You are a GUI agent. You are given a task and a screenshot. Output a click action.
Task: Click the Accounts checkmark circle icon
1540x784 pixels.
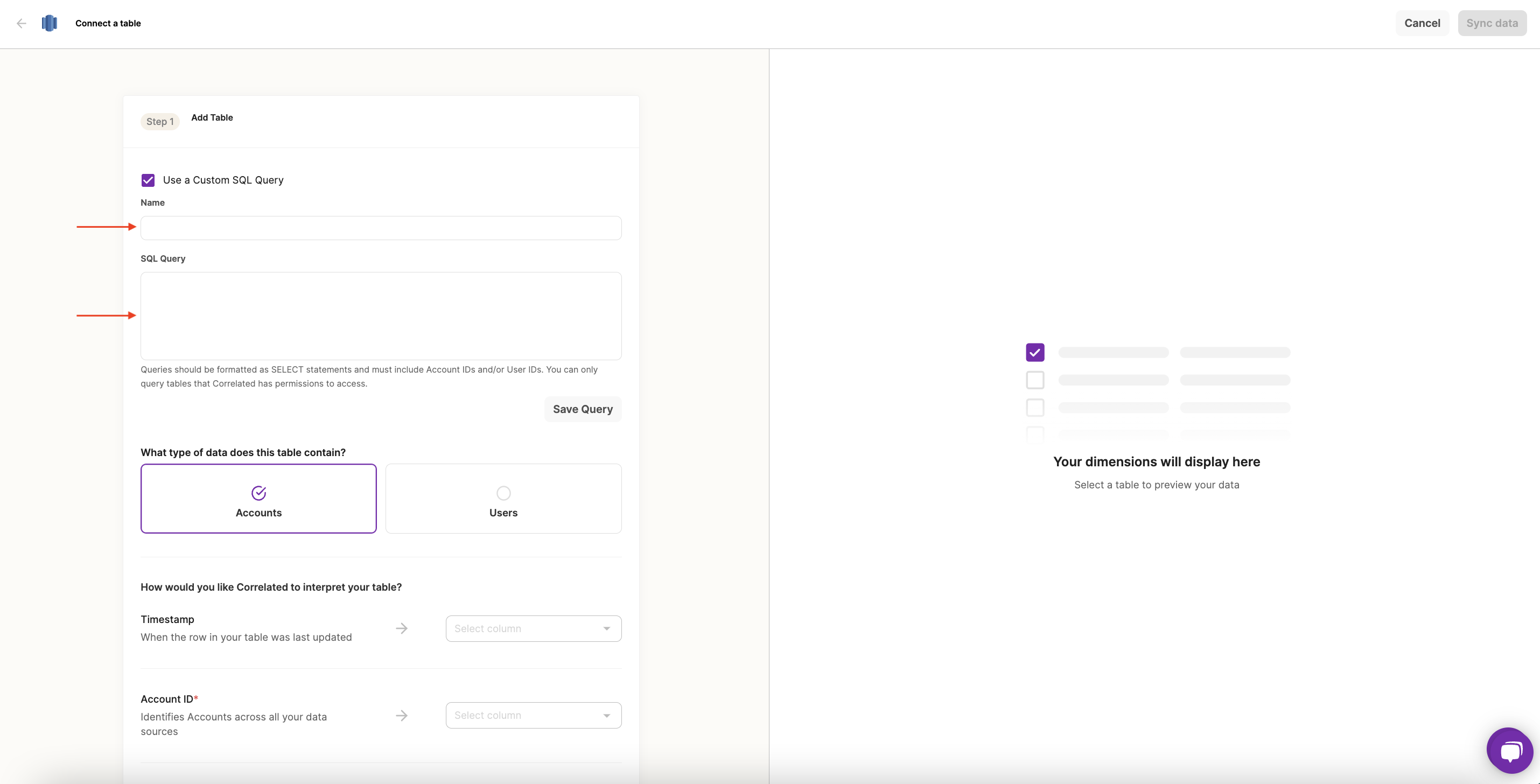point(258,493)
